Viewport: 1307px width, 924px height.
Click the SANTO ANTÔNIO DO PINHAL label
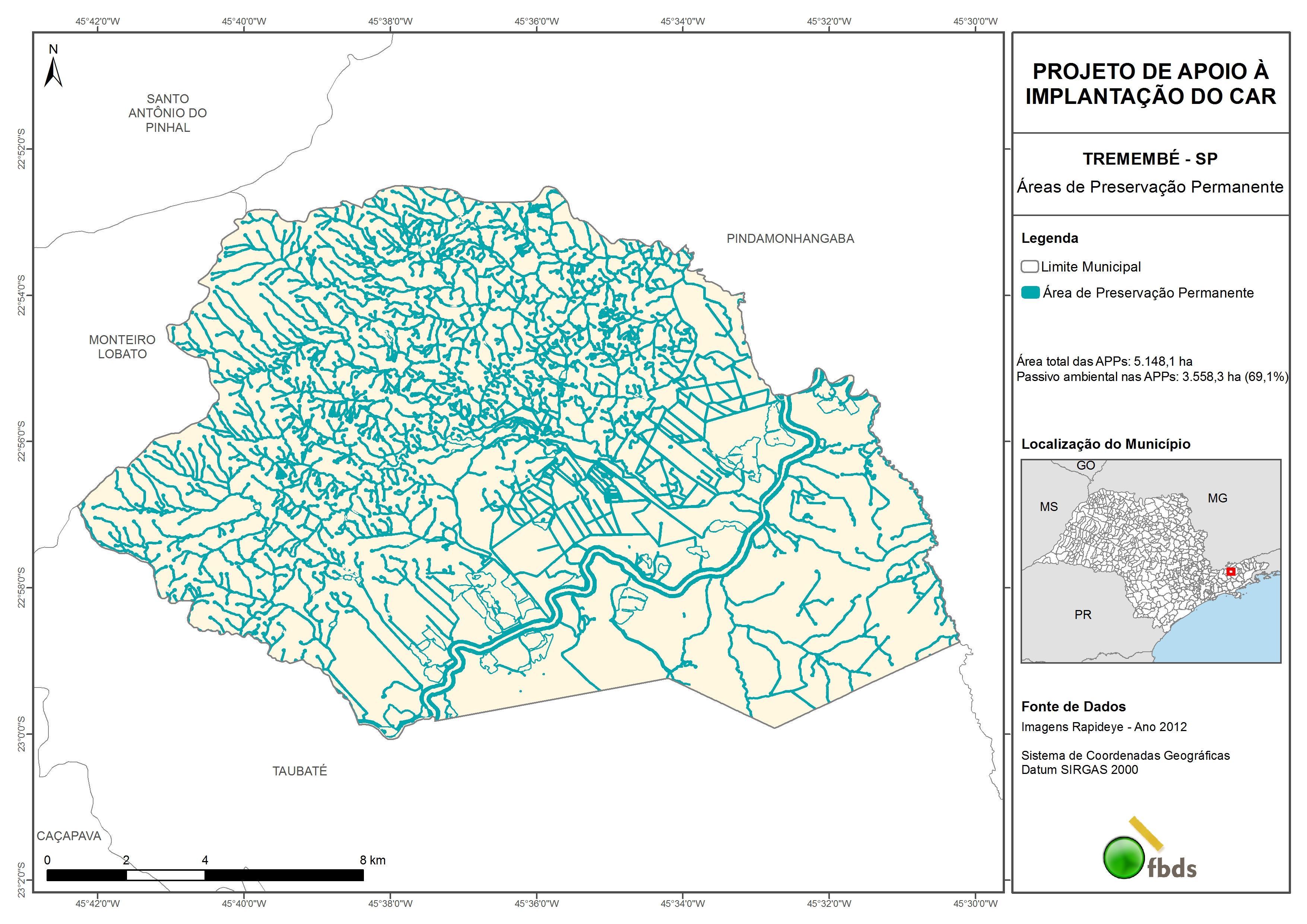tap(167, 113)
